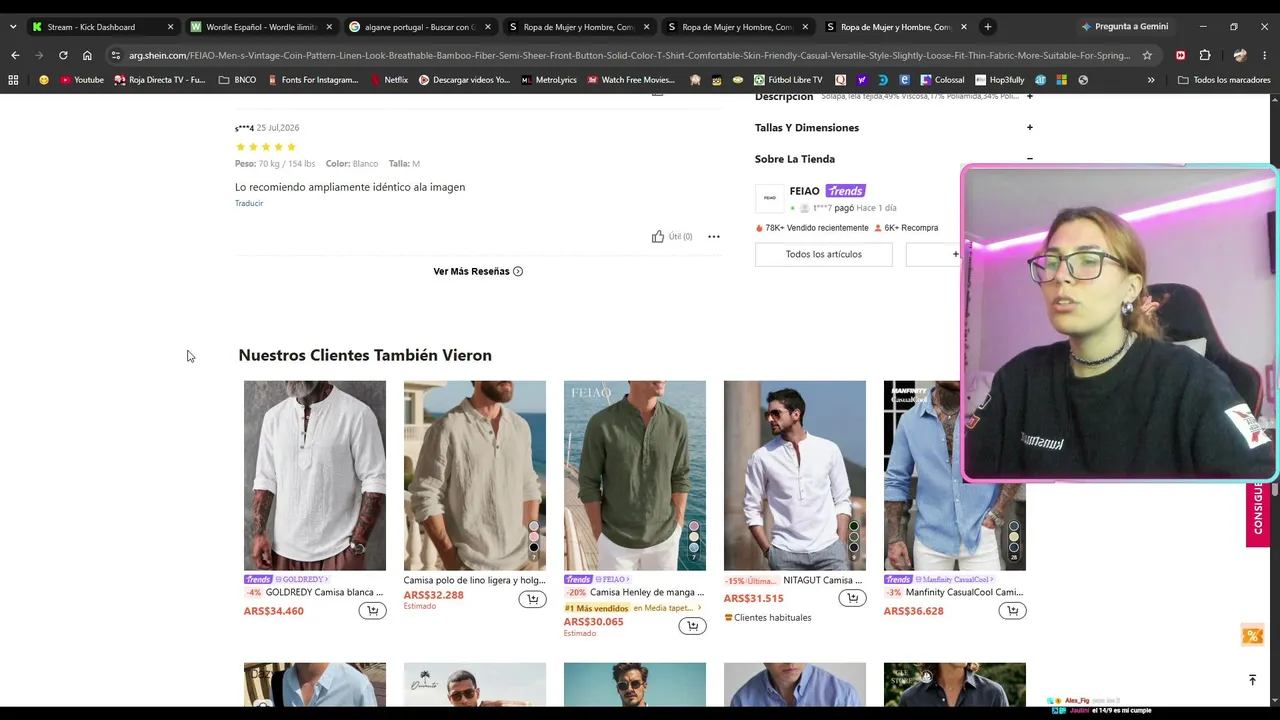Switch to the algarve portugal search tab
The height and width of the screenshot is (720, 1280).
[x=420, y=27]
